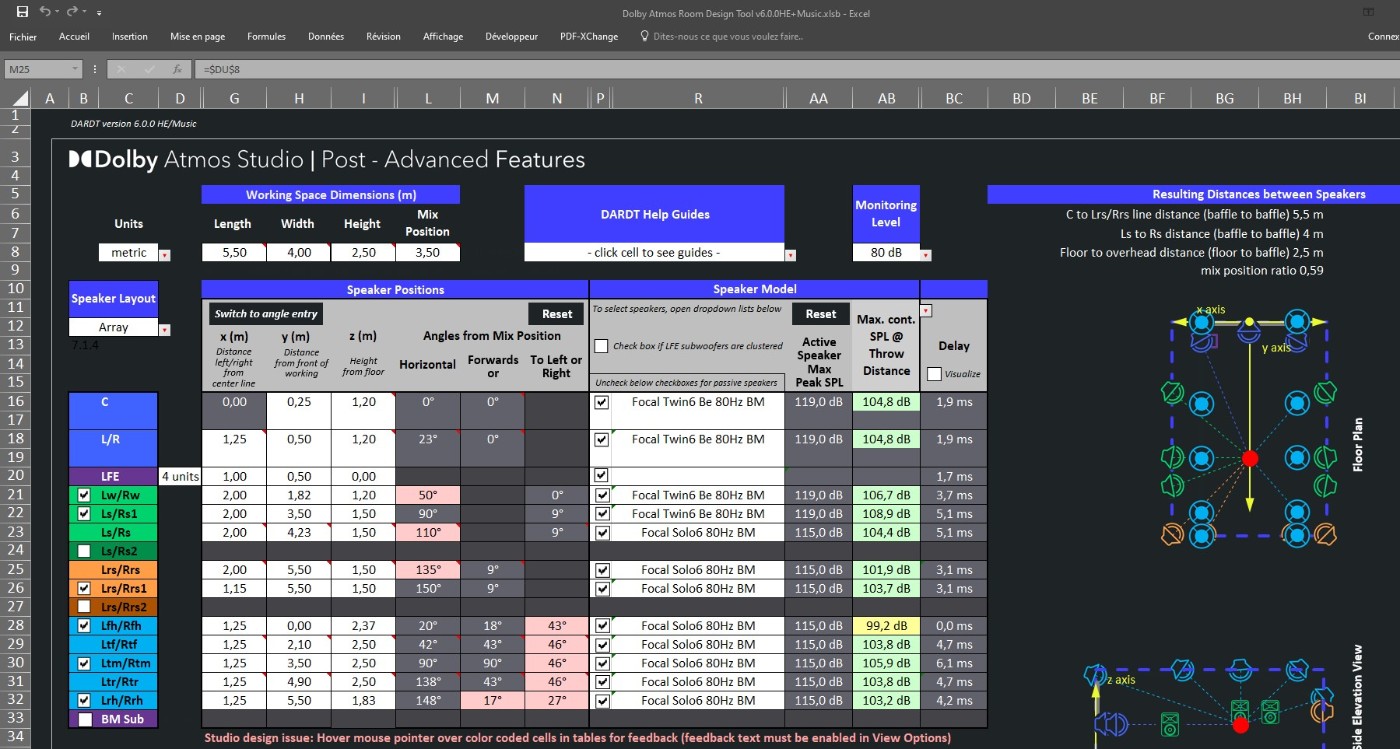Click the Redo arrow icon
Viewport: 1400px width, 749px height.
[x=72, y=12]
